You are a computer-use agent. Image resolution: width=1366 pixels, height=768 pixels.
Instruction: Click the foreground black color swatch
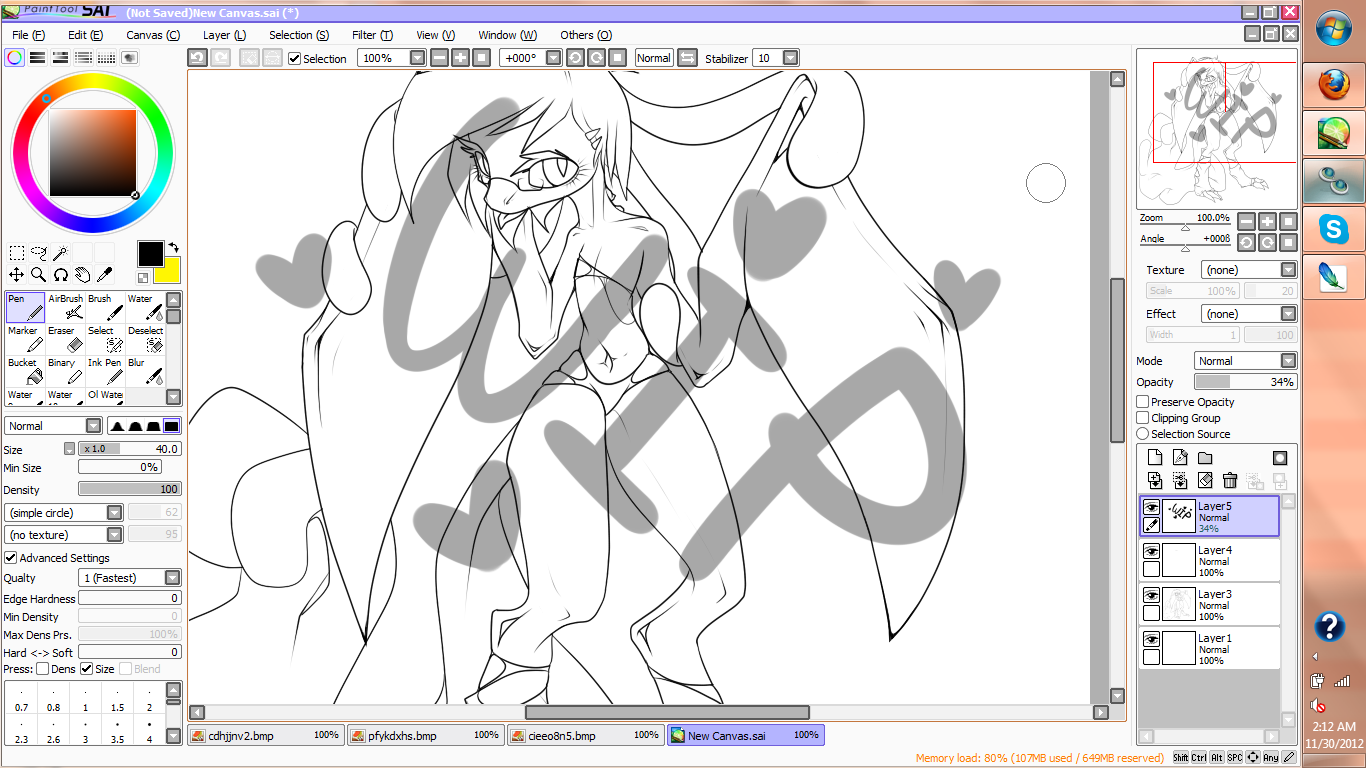pyautogui.click(x=150, y=253)
